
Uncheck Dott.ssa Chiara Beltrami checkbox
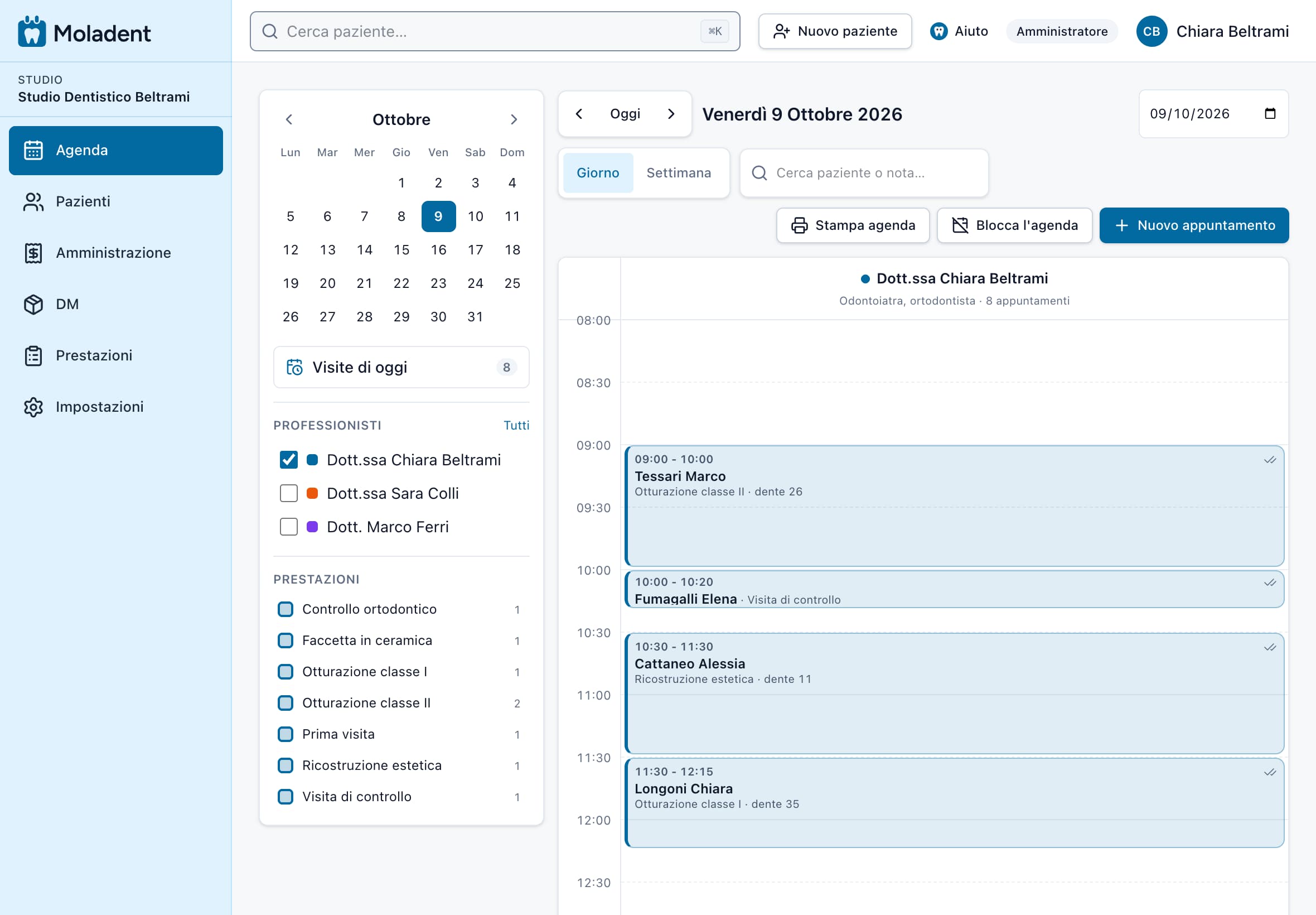click(x=289, y=460)
